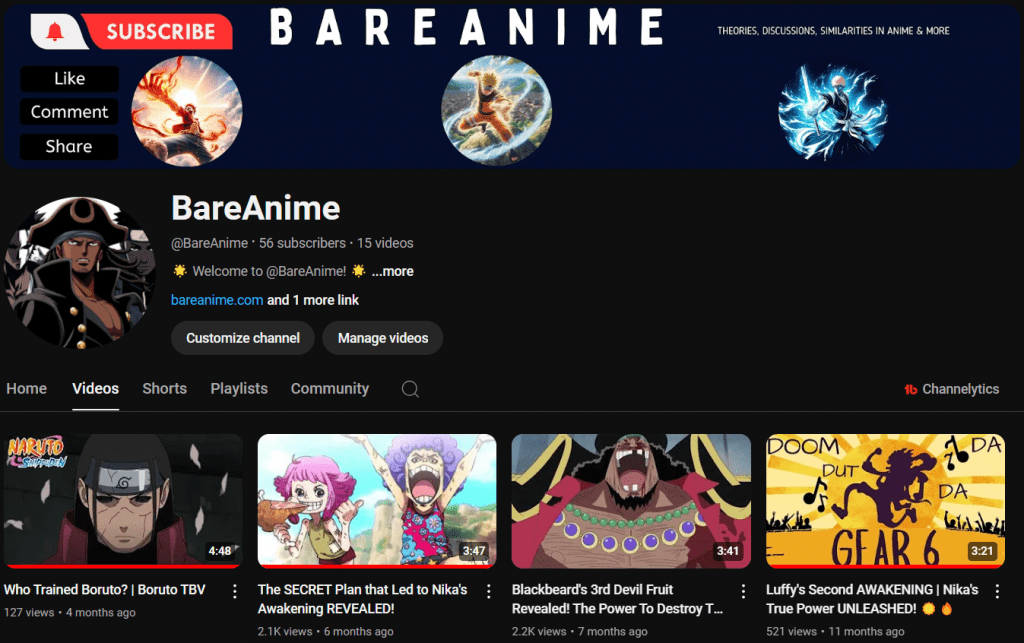Open options menu for Blackbeard's 3rd Devil Fruit video
The height and width of the screenshot is (643, 1024).
click(x=743, y=591)
